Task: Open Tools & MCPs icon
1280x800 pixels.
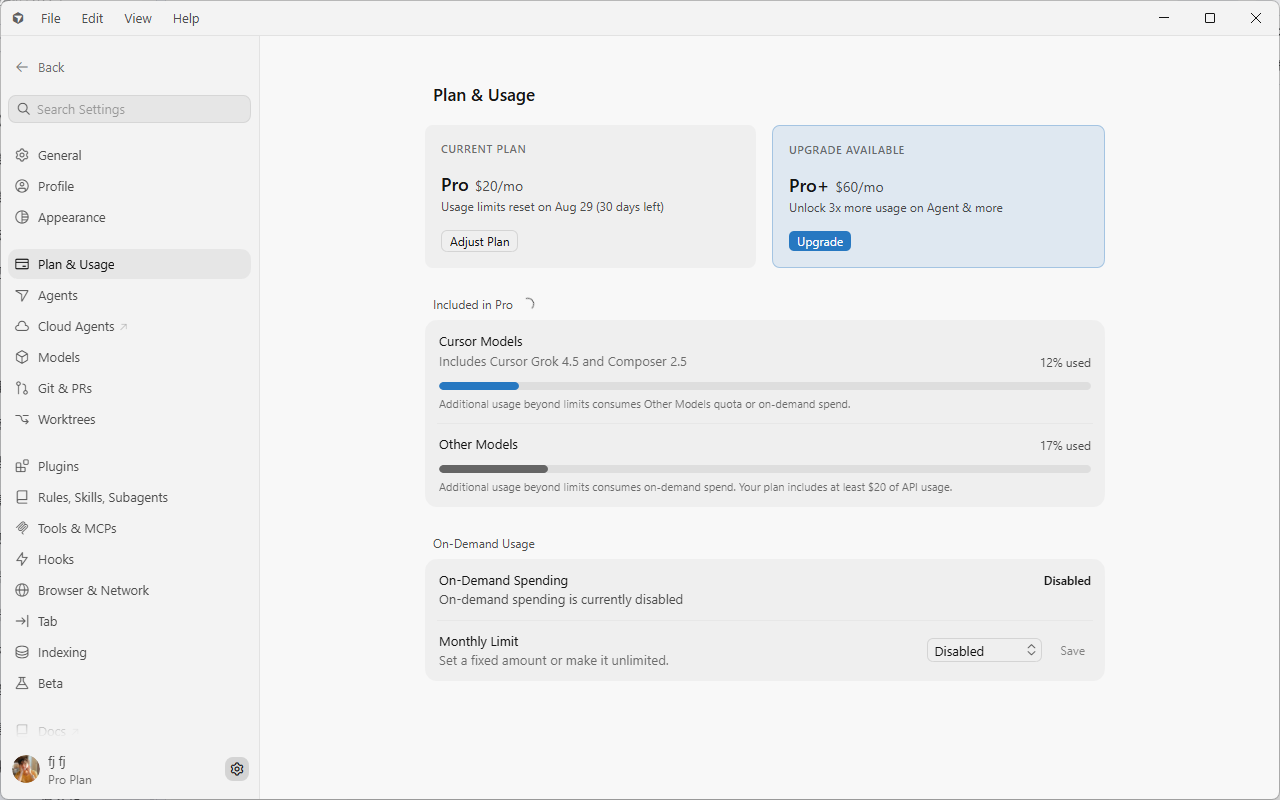Action: coord(22,528)
